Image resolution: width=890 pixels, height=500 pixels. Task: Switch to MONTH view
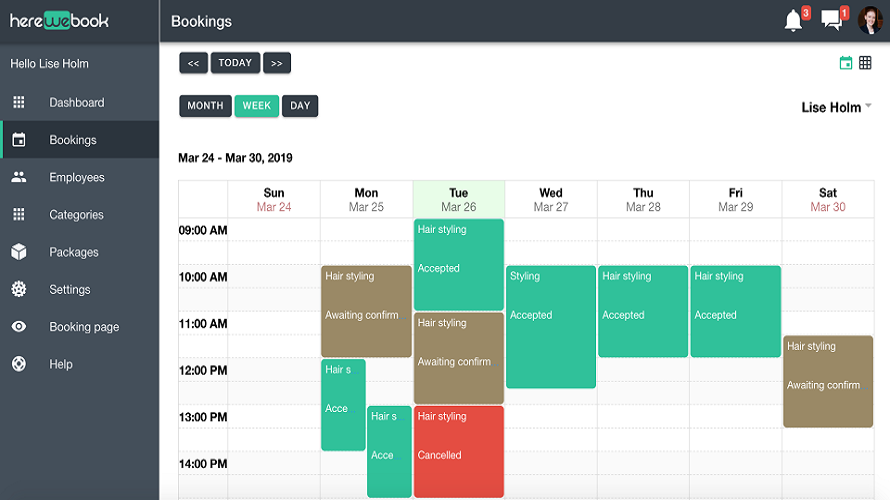click(x=205, y=106)
